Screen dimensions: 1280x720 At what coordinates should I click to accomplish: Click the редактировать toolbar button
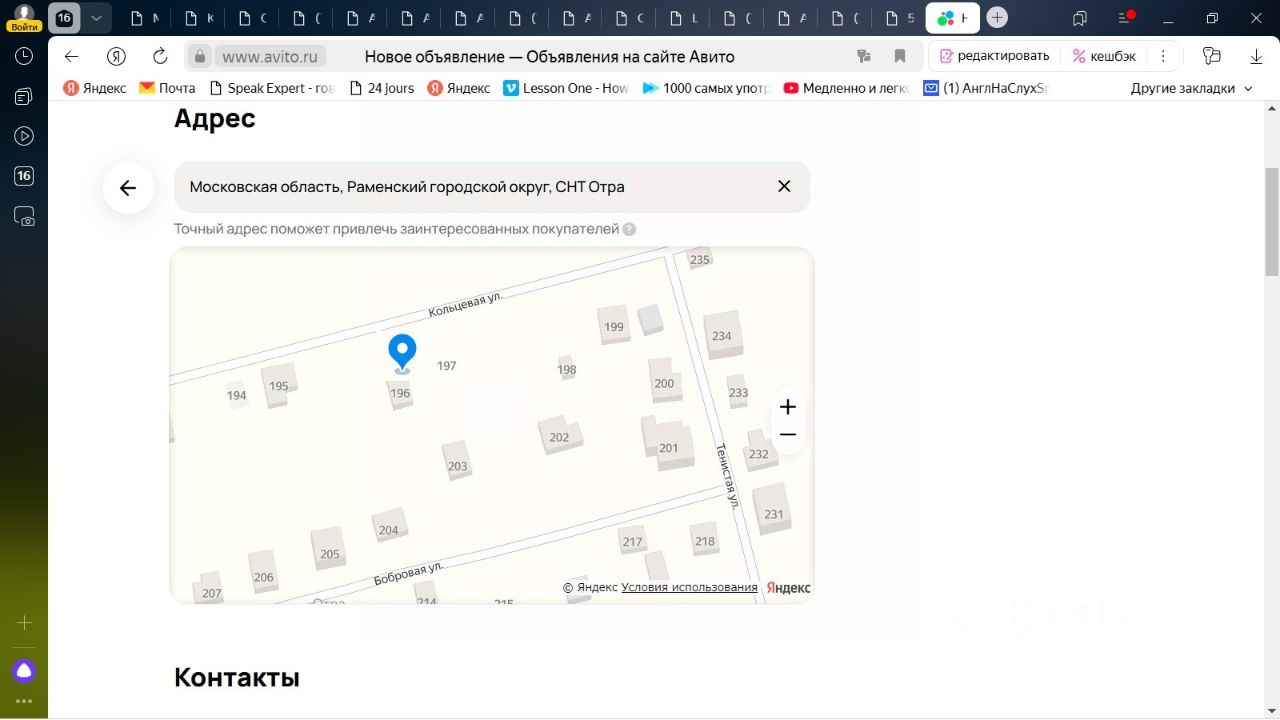(995, 56)
